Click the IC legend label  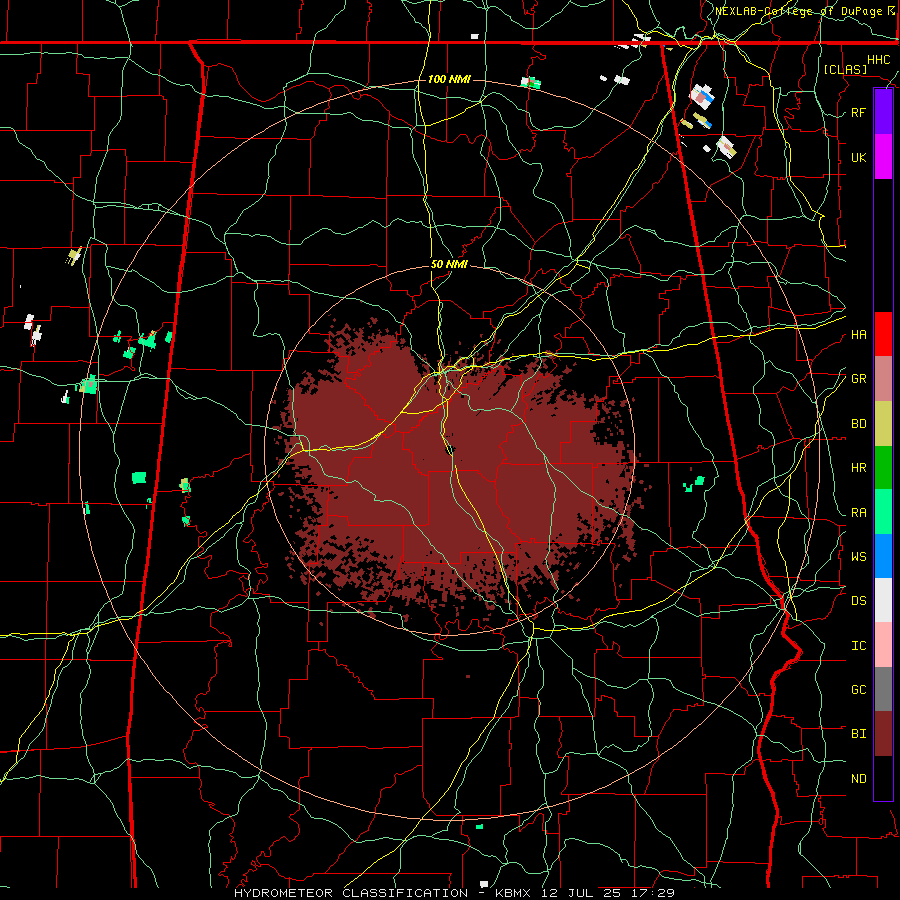click(858, 646)
